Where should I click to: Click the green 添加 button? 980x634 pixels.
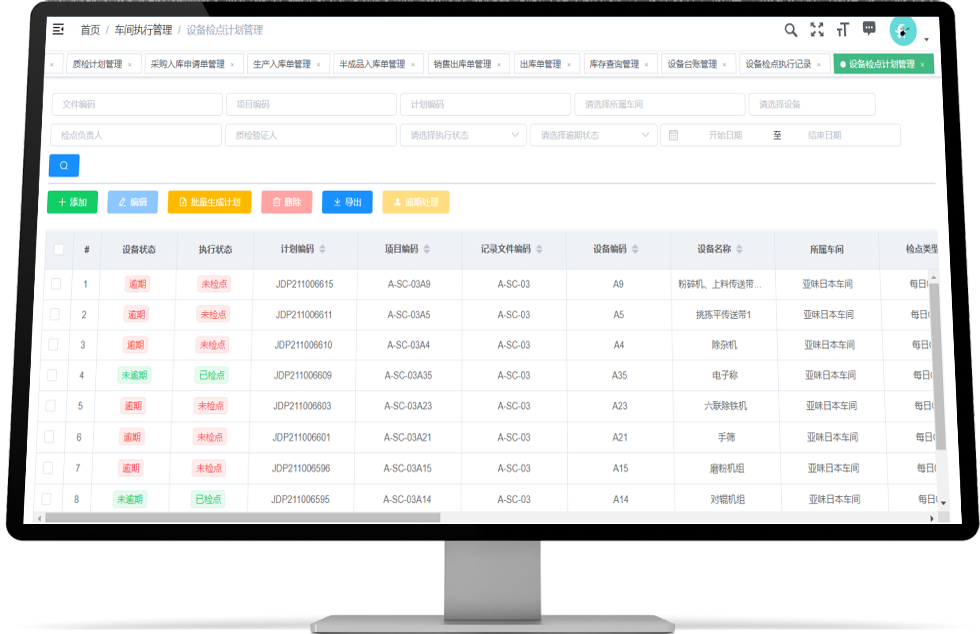tap(72, 202)
